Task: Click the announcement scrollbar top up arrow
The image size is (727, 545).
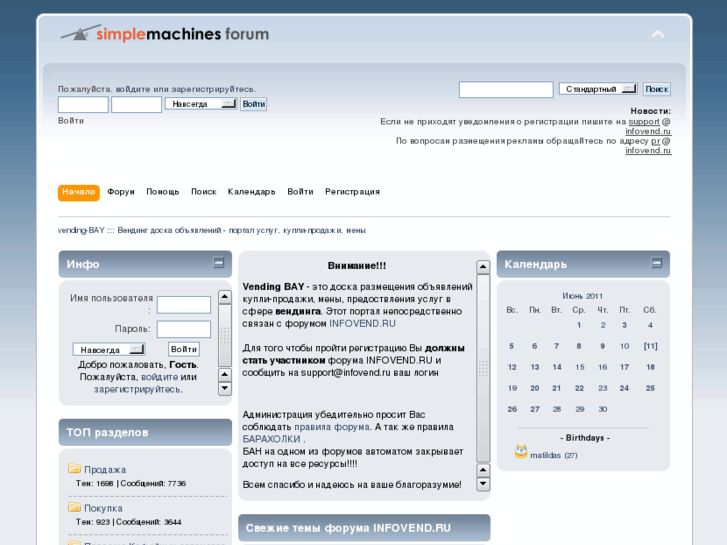Action: 483,267
